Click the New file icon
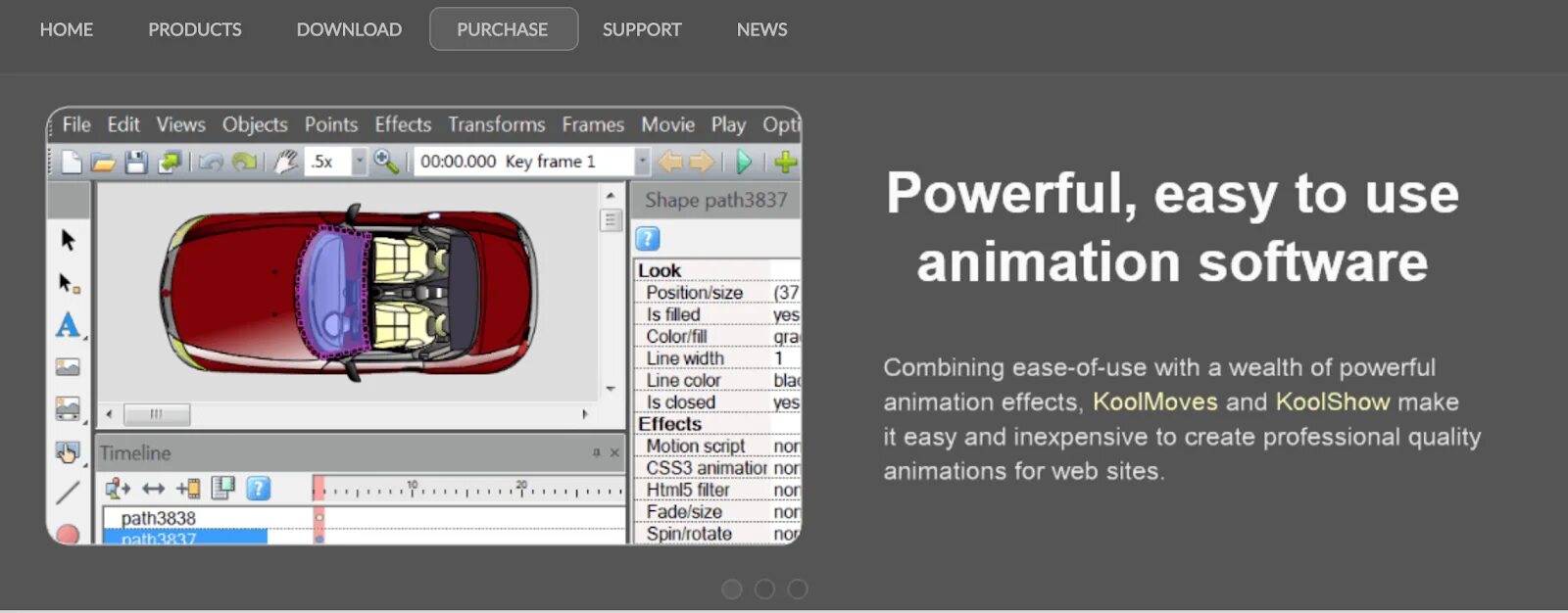This screenshot has width=1568, height=613. [x=72, y=162]
